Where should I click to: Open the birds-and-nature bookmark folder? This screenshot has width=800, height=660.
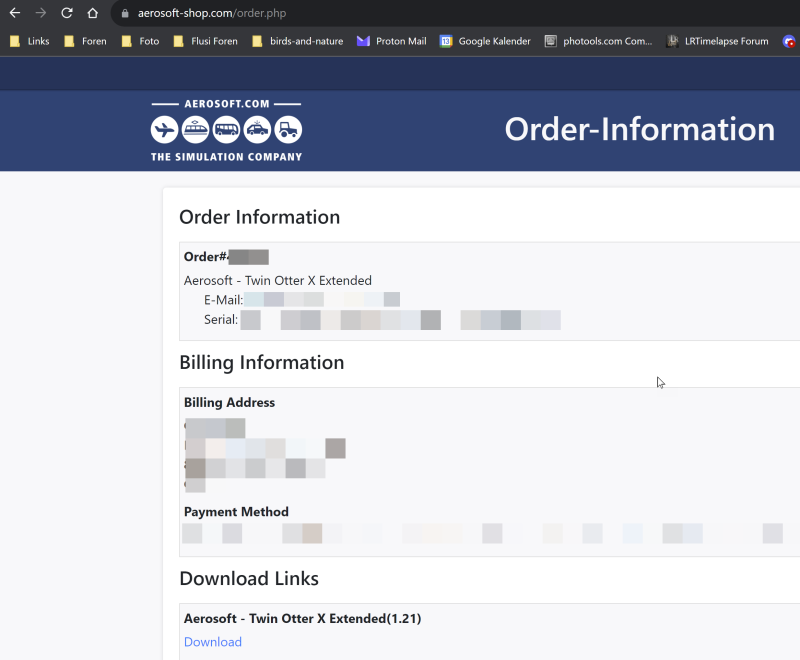click(297, 41)
